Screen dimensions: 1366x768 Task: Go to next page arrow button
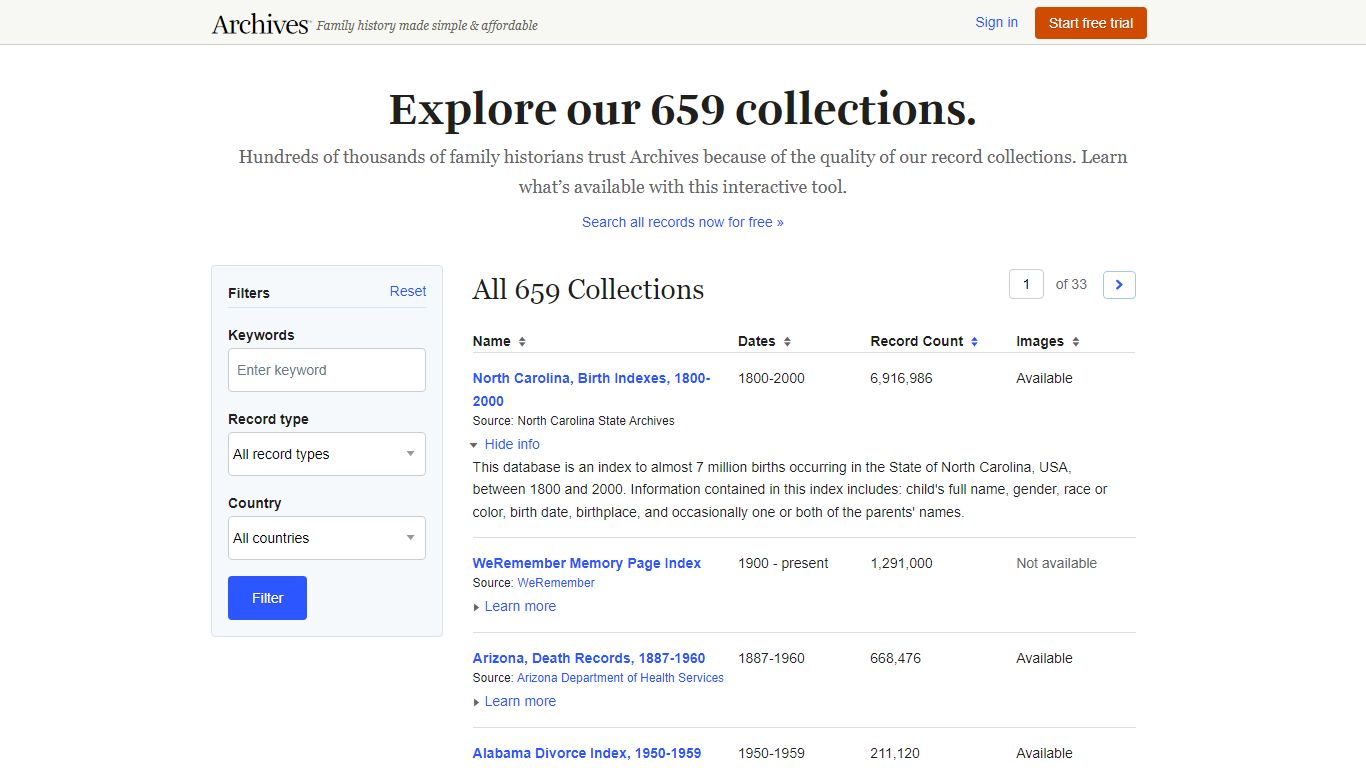tap(1119, 285)
